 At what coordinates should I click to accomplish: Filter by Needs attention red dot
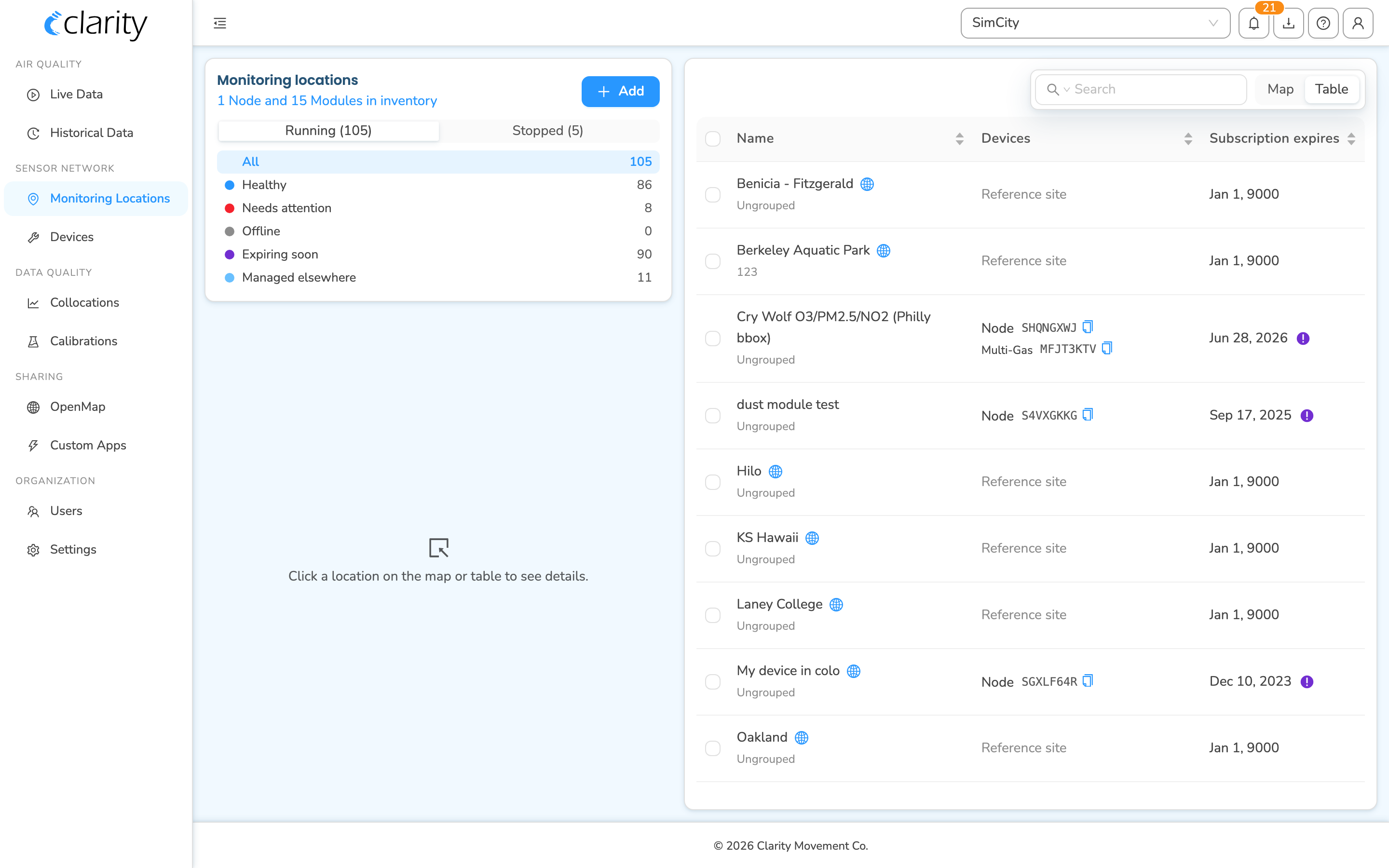(230, 208)
